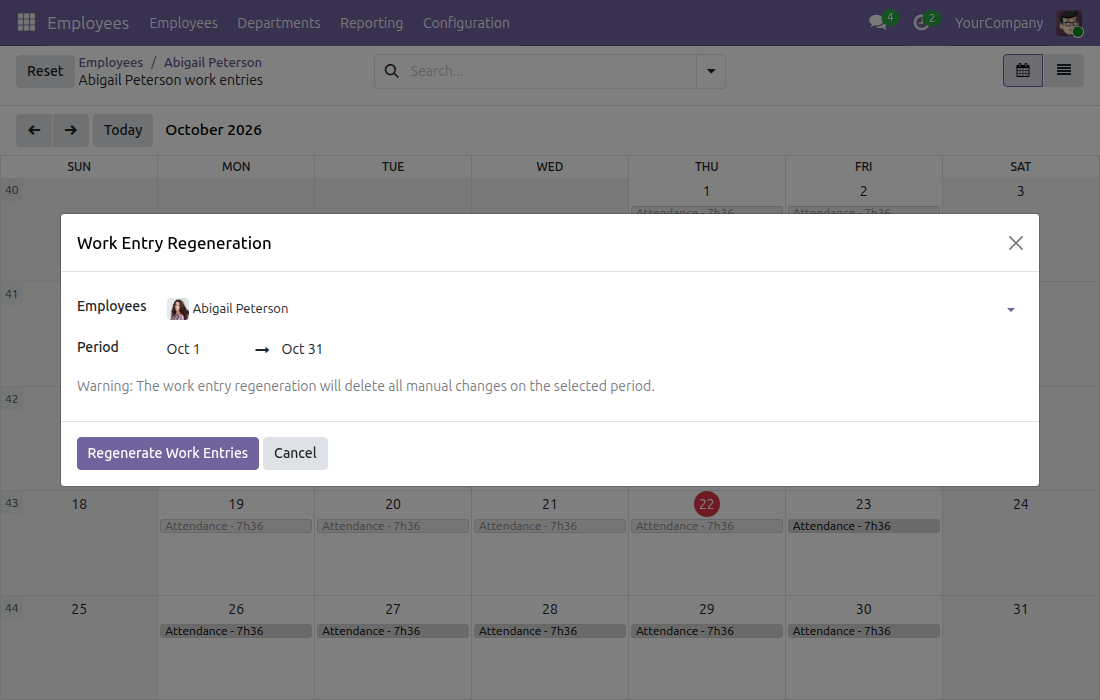
Task: Go to previous month arrow
Action: click(x=34, y=130)
